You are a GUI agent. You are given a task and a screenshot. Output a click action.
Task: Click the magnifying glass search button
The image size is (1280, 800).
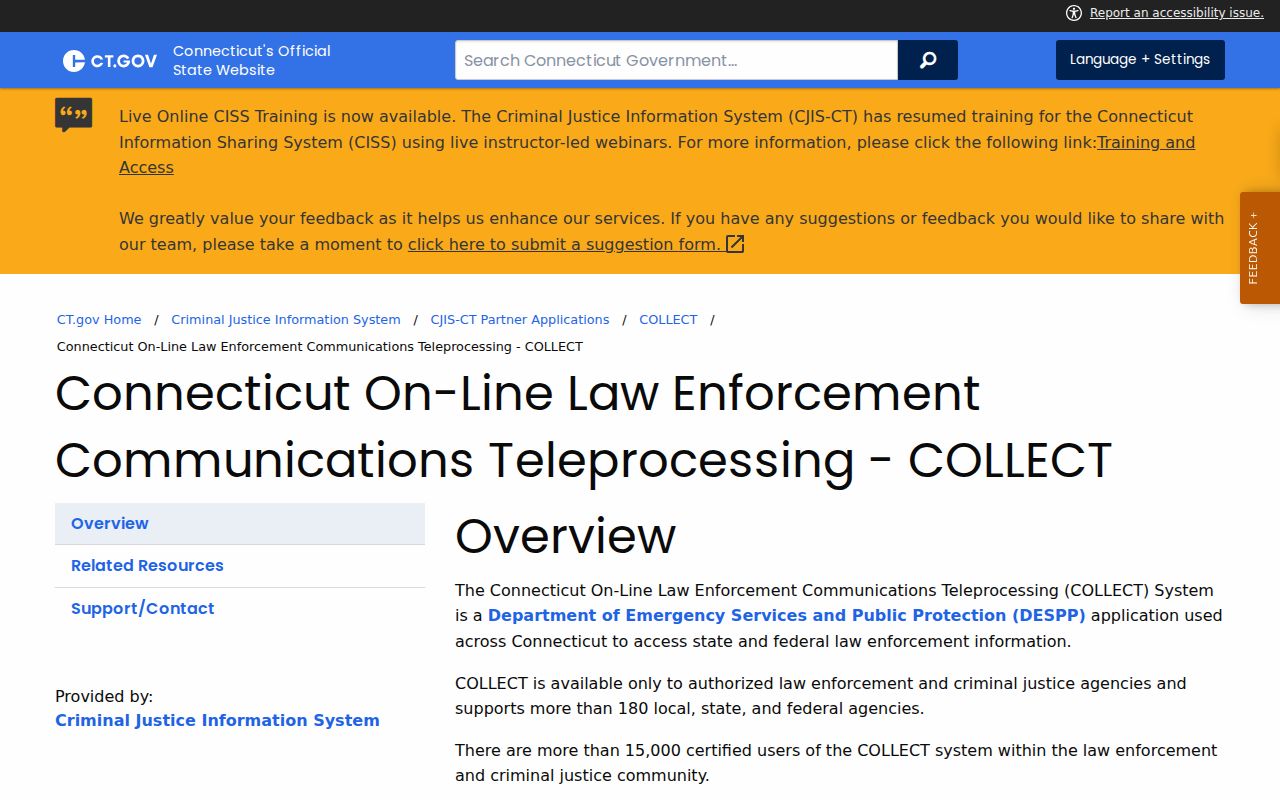[x=928, y=60]
